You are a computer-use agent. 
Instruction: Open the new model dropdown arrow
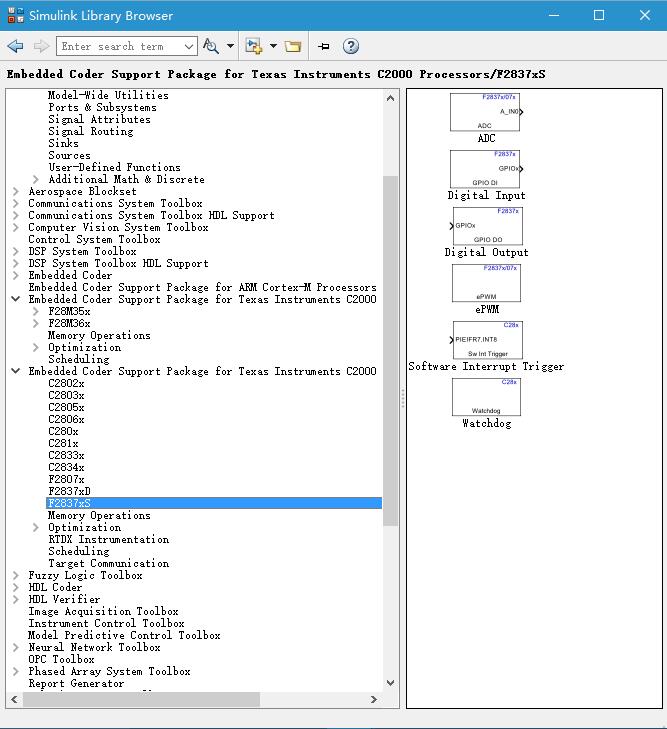273,46
